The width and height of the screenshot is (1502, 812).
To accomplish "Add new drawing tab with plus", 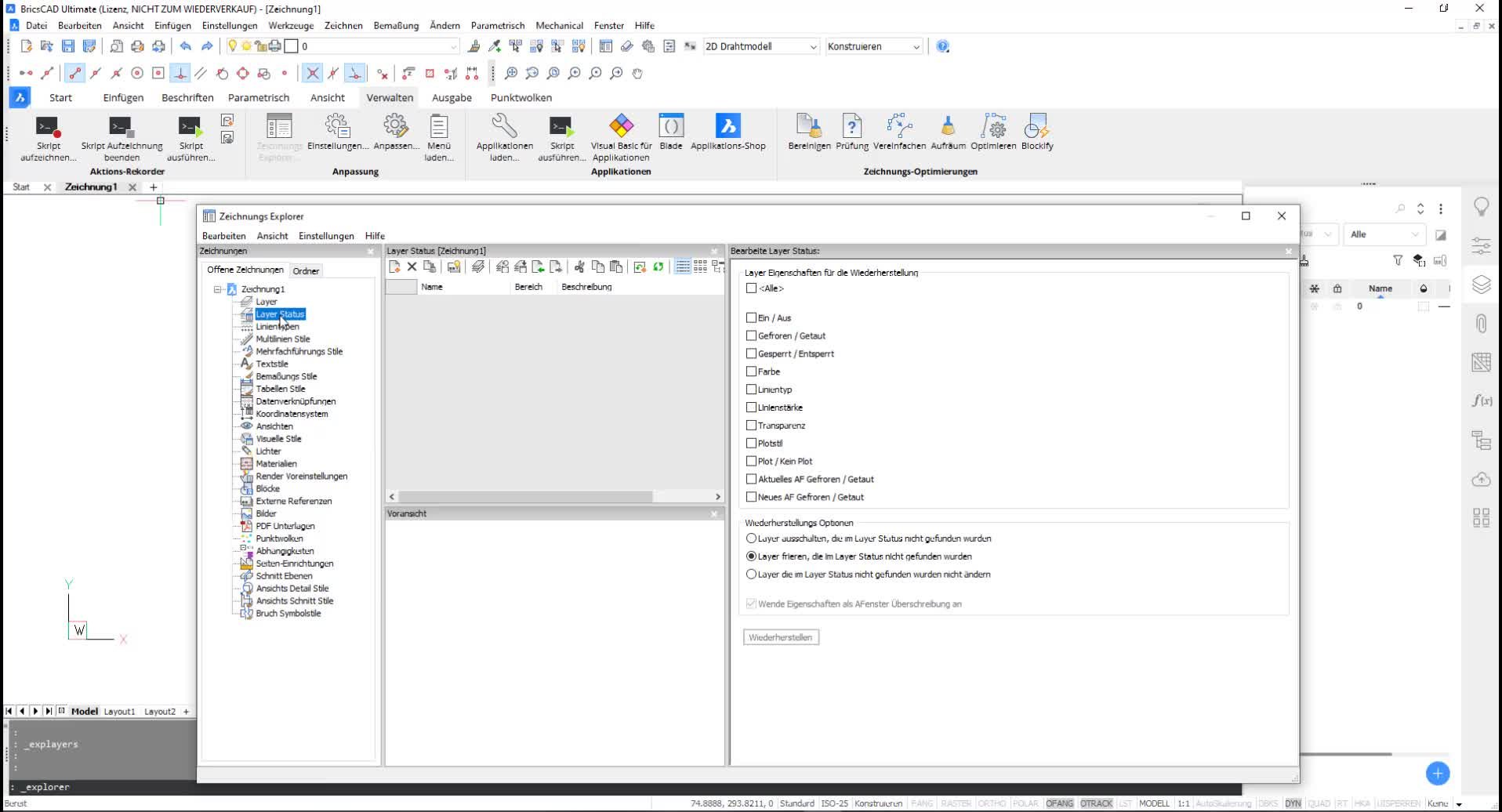I will coord(154,187).
